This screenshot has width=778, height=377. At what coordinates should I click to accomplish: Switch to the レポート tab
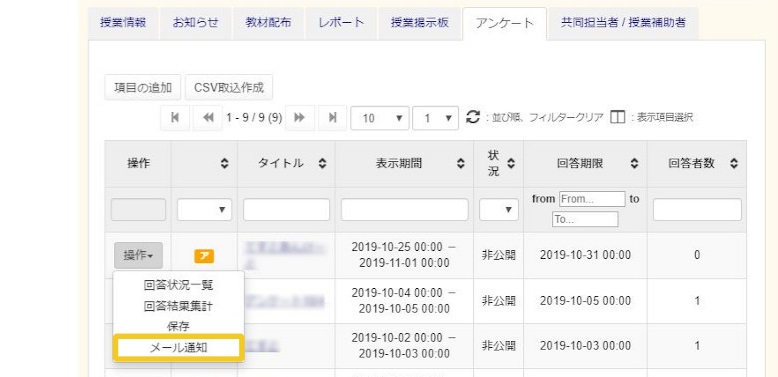(342, 23)
